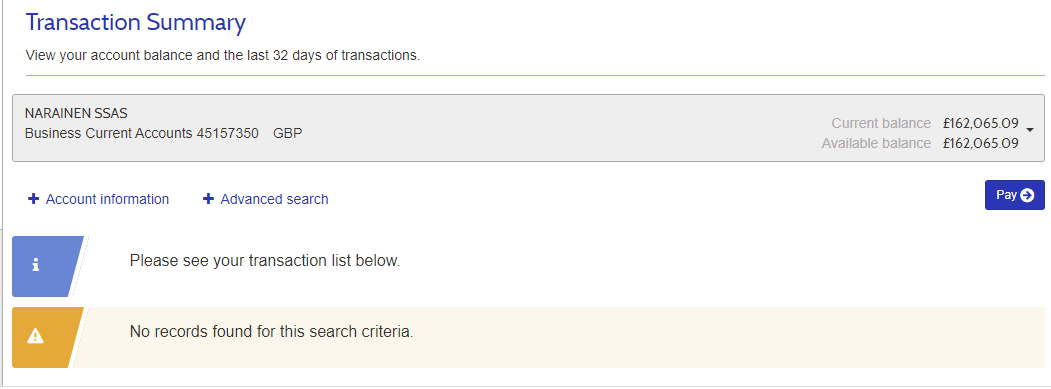
Task: Click the Transaction Summary heading
Action: tap(135, 23)
